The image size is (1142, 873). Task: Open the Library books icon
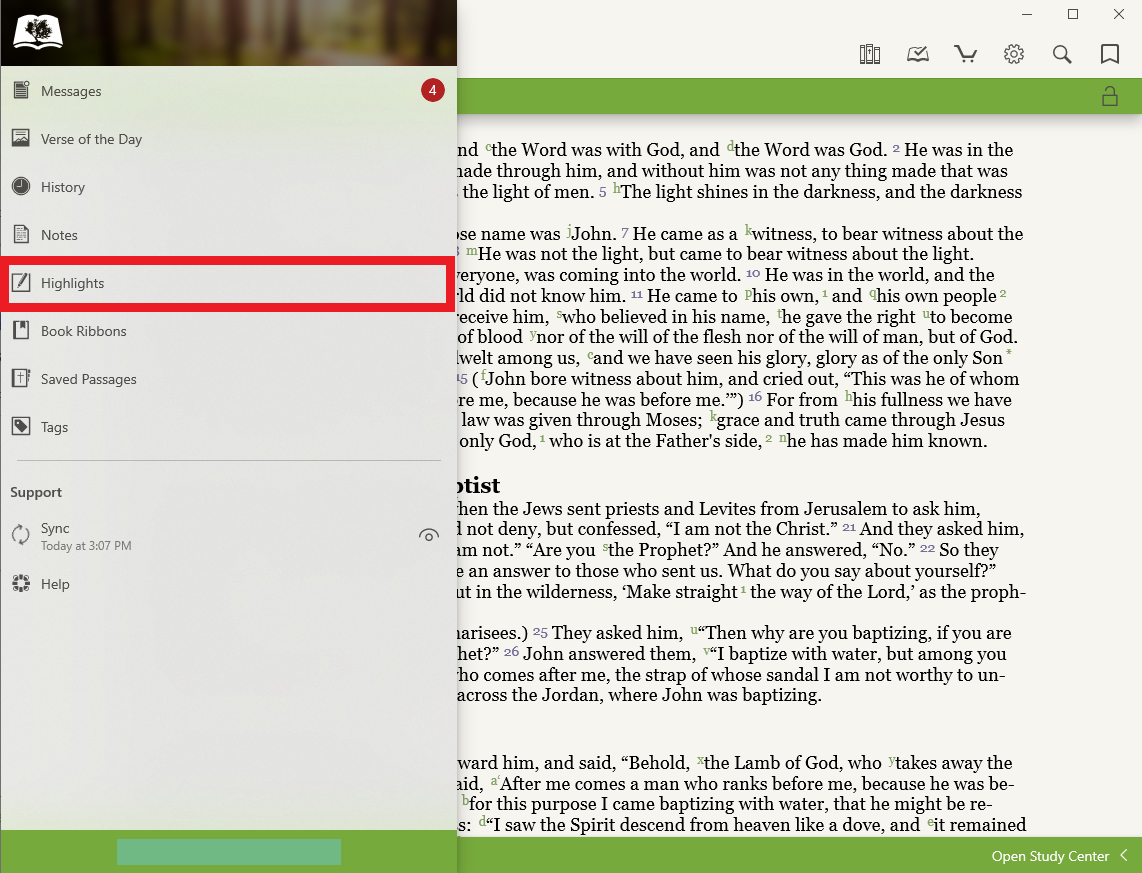(869, 54)
